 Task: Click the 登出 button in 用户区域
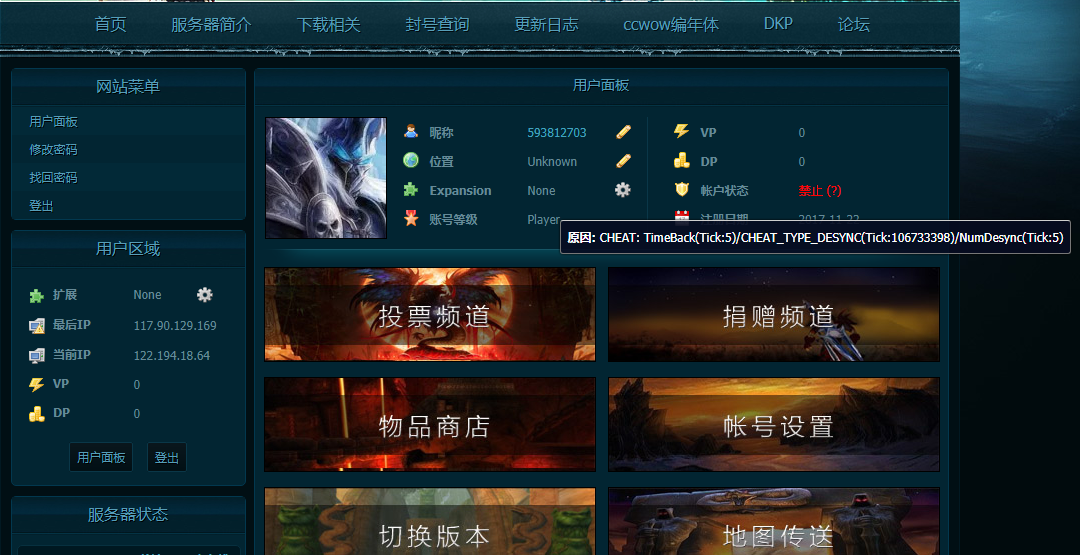click(167, 457)
